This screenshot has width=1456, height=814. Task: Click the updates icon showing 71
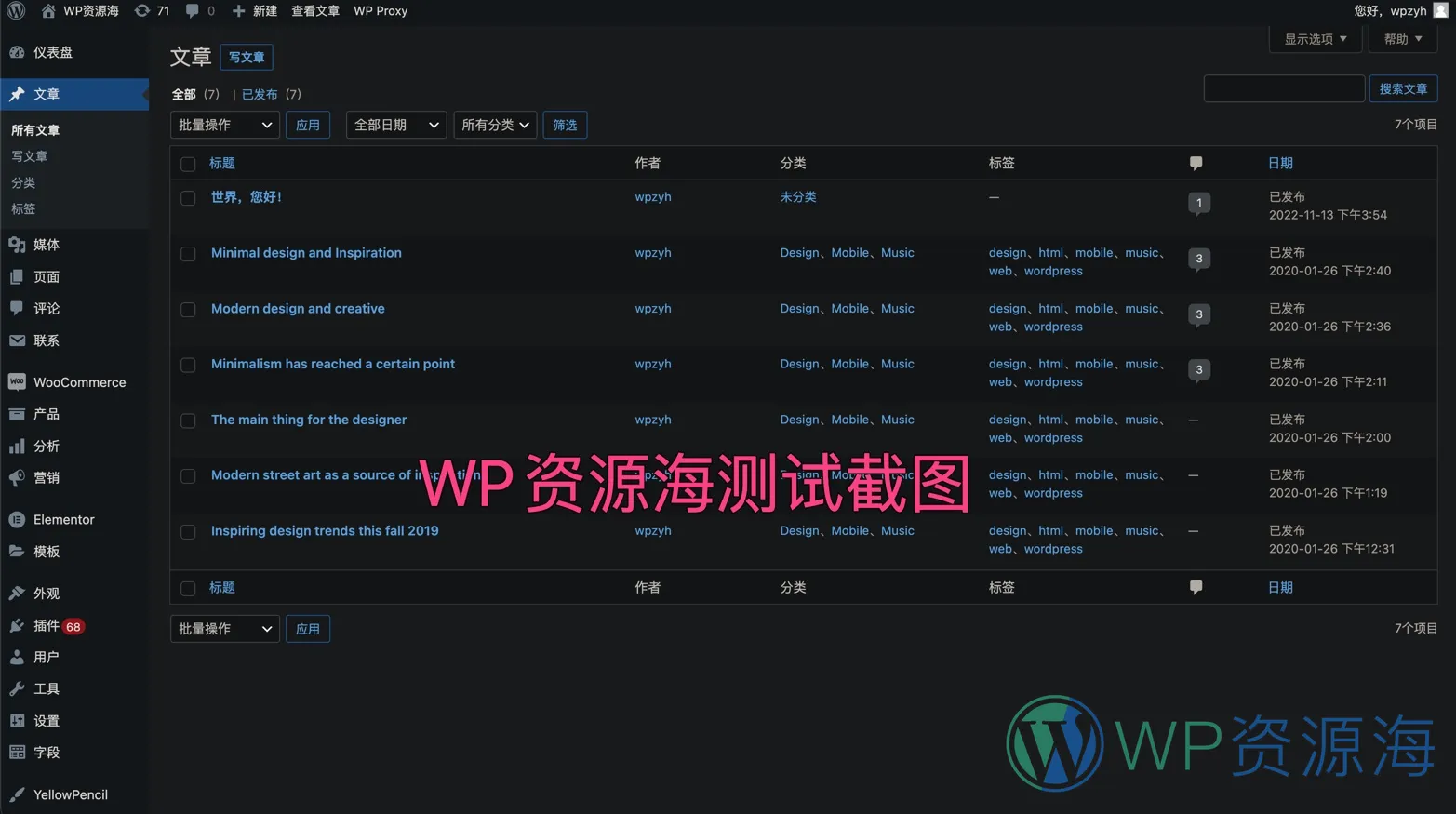[141, 11]
